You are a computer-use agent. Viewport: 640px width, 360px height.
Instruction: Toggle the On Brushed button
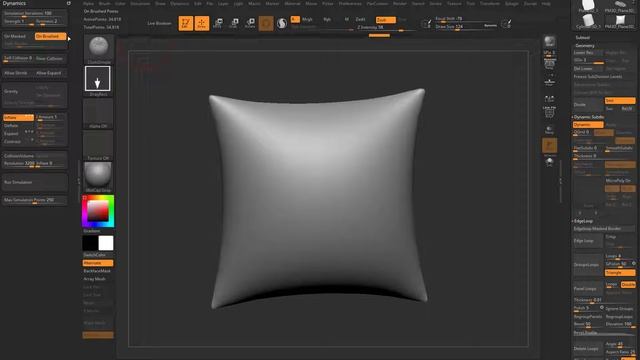click(x=50, y=36)
